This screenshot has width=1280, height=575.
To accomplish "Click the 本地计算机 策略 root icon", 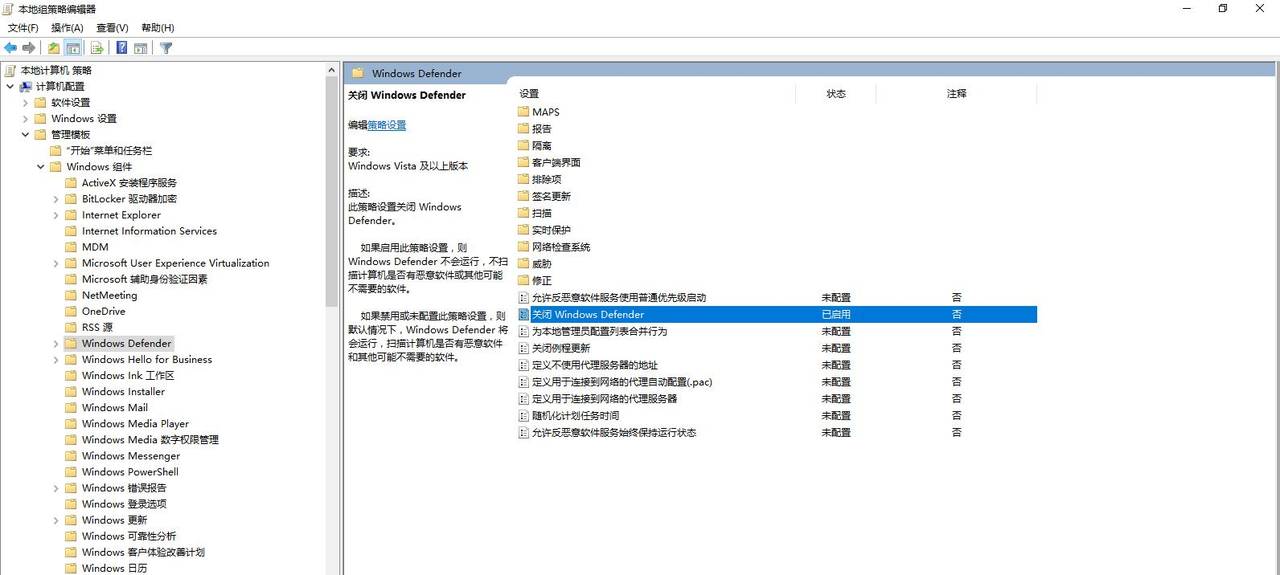I will 10,70.
